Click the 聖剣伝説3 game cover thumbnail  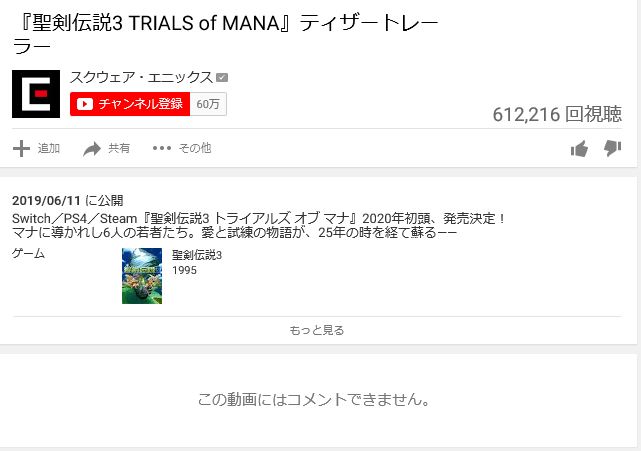click(142, 276)
